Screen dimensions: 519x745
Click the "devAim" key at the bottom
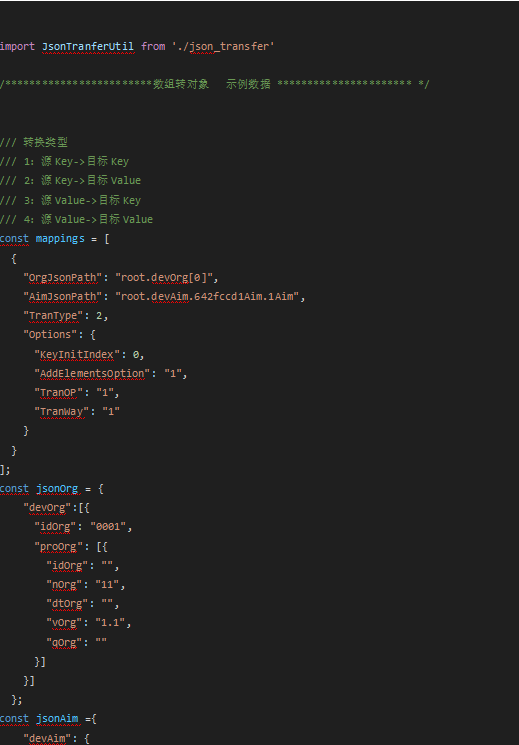[x=48, y=738]
